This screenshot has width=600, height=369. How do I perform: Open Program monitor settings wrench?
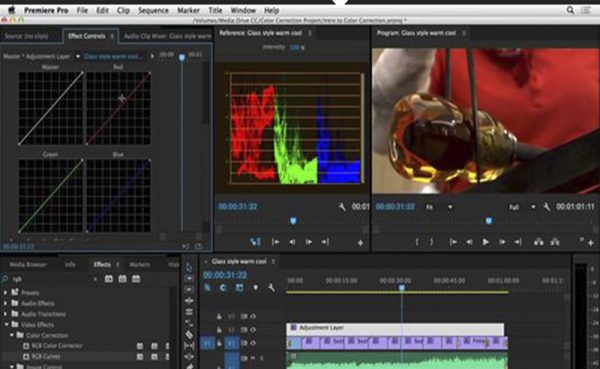click(546, 207)
